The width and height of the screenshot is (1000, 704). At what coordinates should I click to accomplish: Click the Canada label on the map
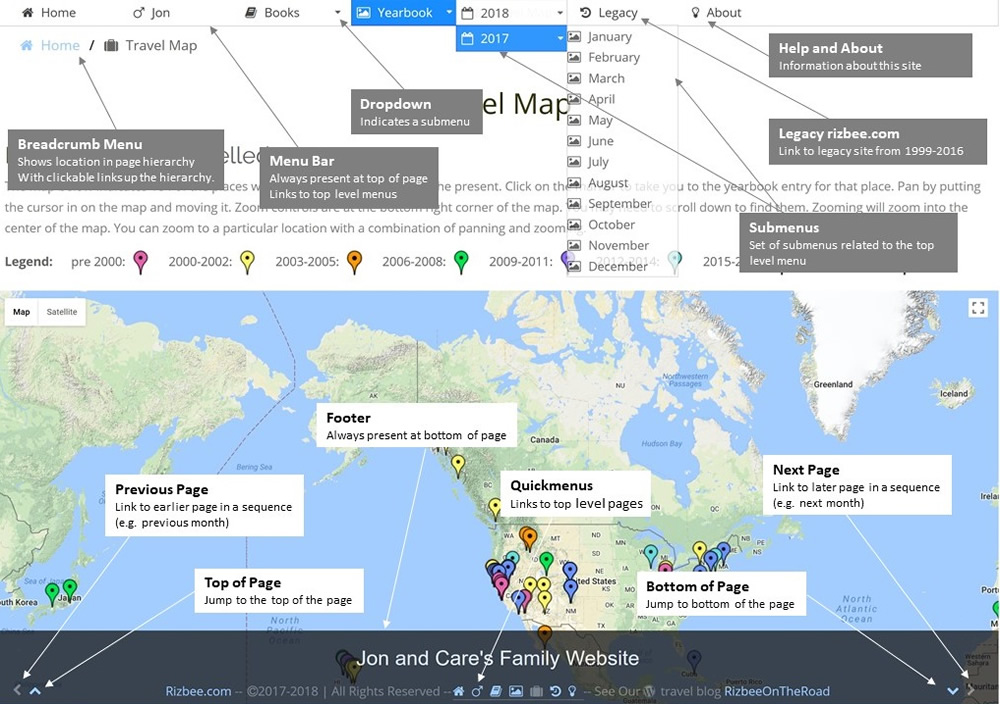click(x=545, y=440)
